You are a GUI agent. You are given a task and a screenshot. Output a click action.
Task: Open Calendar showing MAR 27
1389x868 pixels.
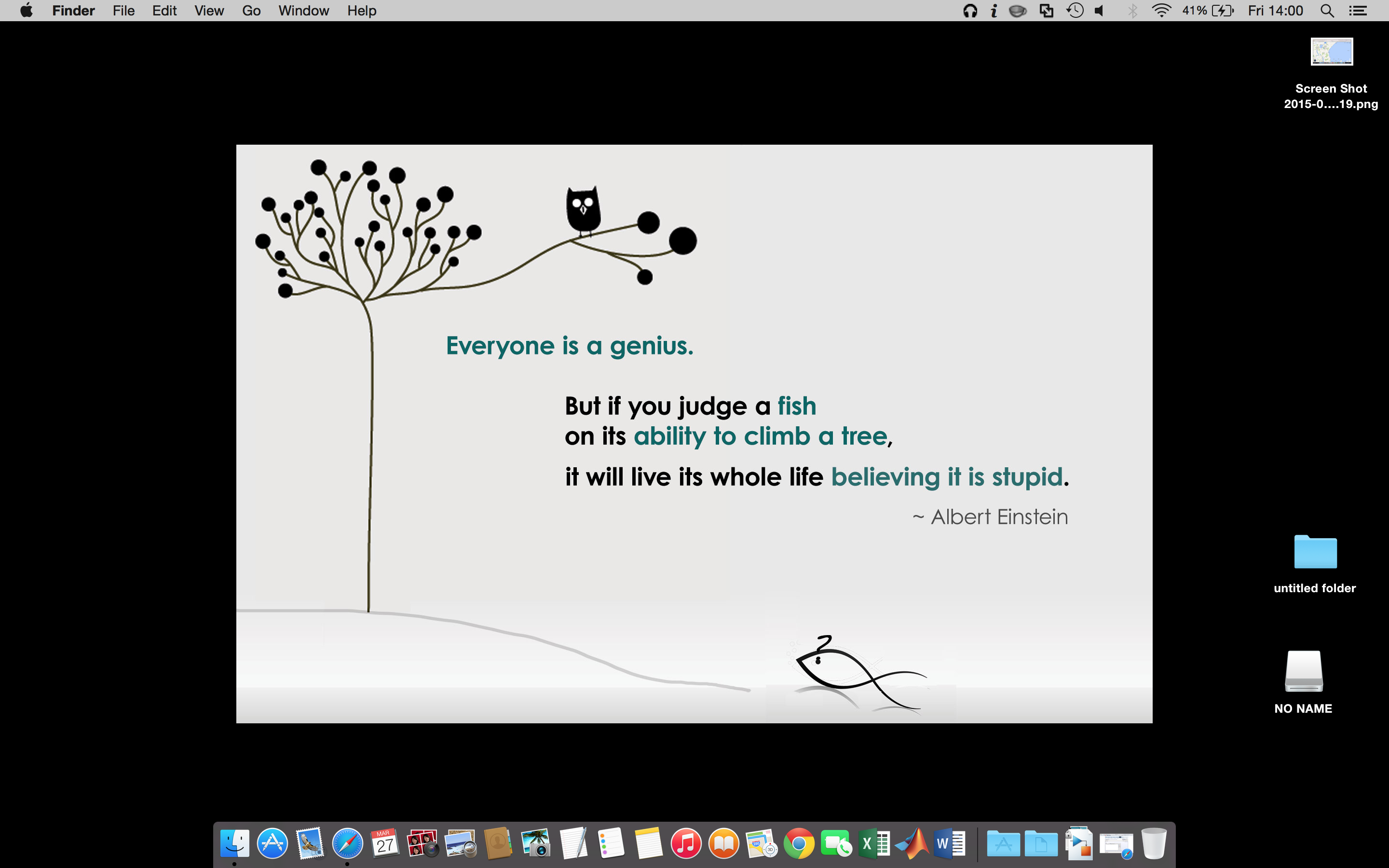[x=384, y=843]
